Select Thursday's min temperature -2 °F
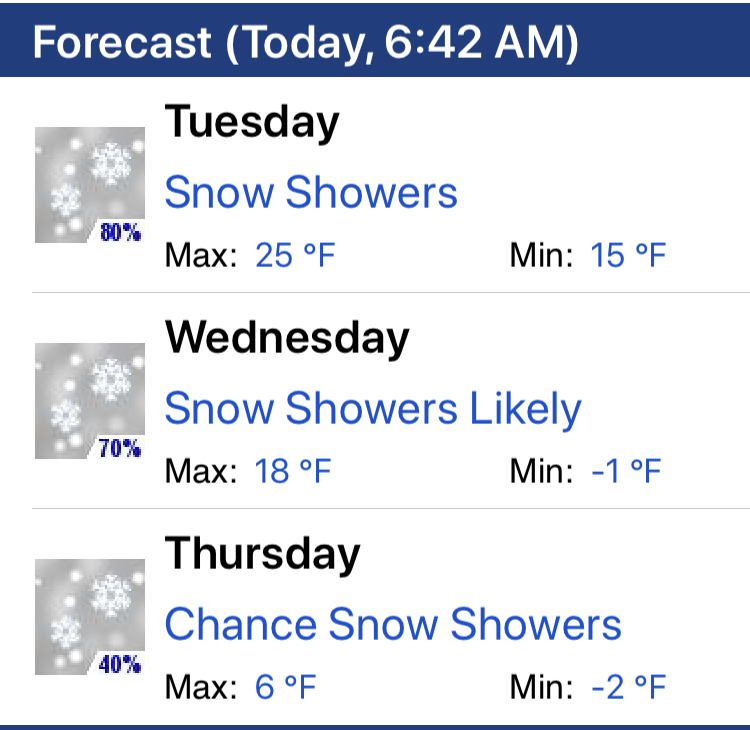Viewport: 750px width, 730px height. (628, 687)
